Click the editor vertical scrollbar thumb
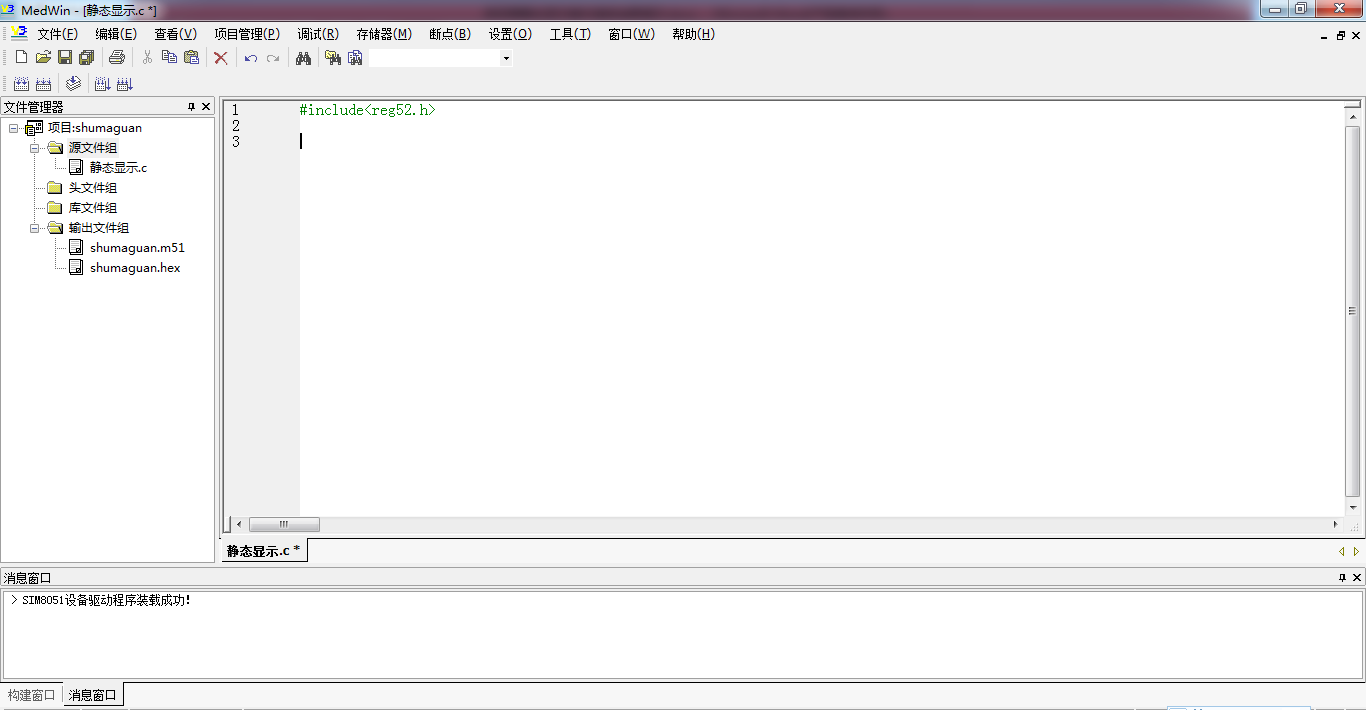Image resolution: width=1366 pixels, height=710 pixels. pos(1353,311)
